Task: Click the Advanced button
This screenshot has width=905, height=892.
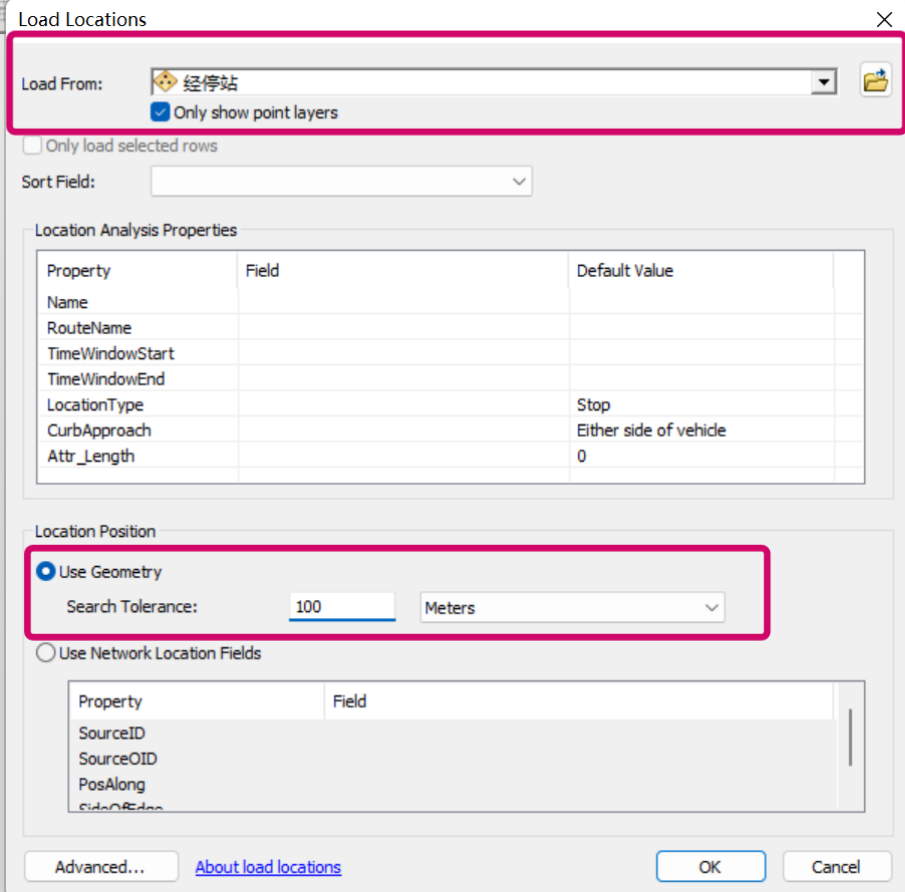Action: coord(100,866)
